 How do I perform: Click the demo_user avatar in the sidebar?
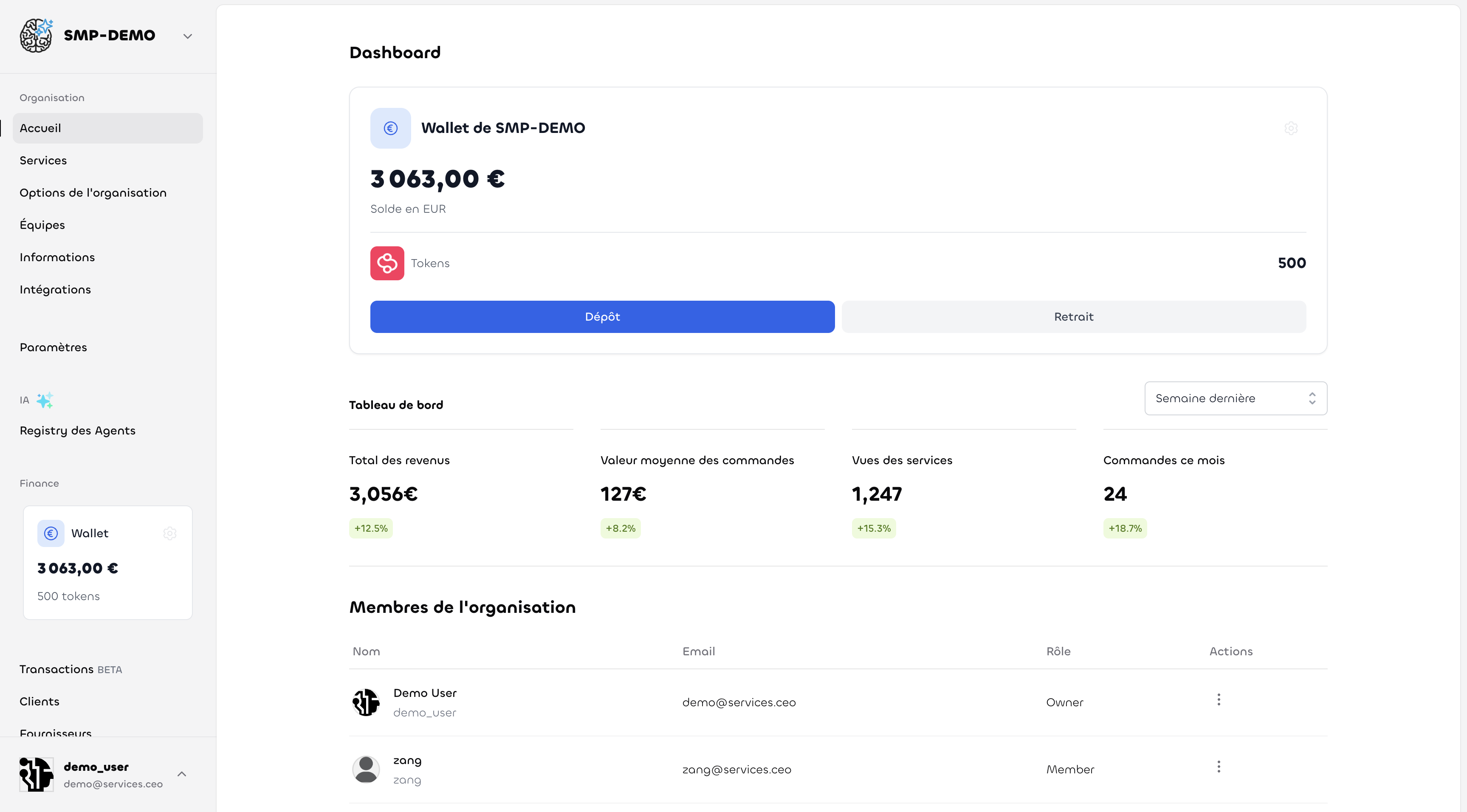point(35,774)
